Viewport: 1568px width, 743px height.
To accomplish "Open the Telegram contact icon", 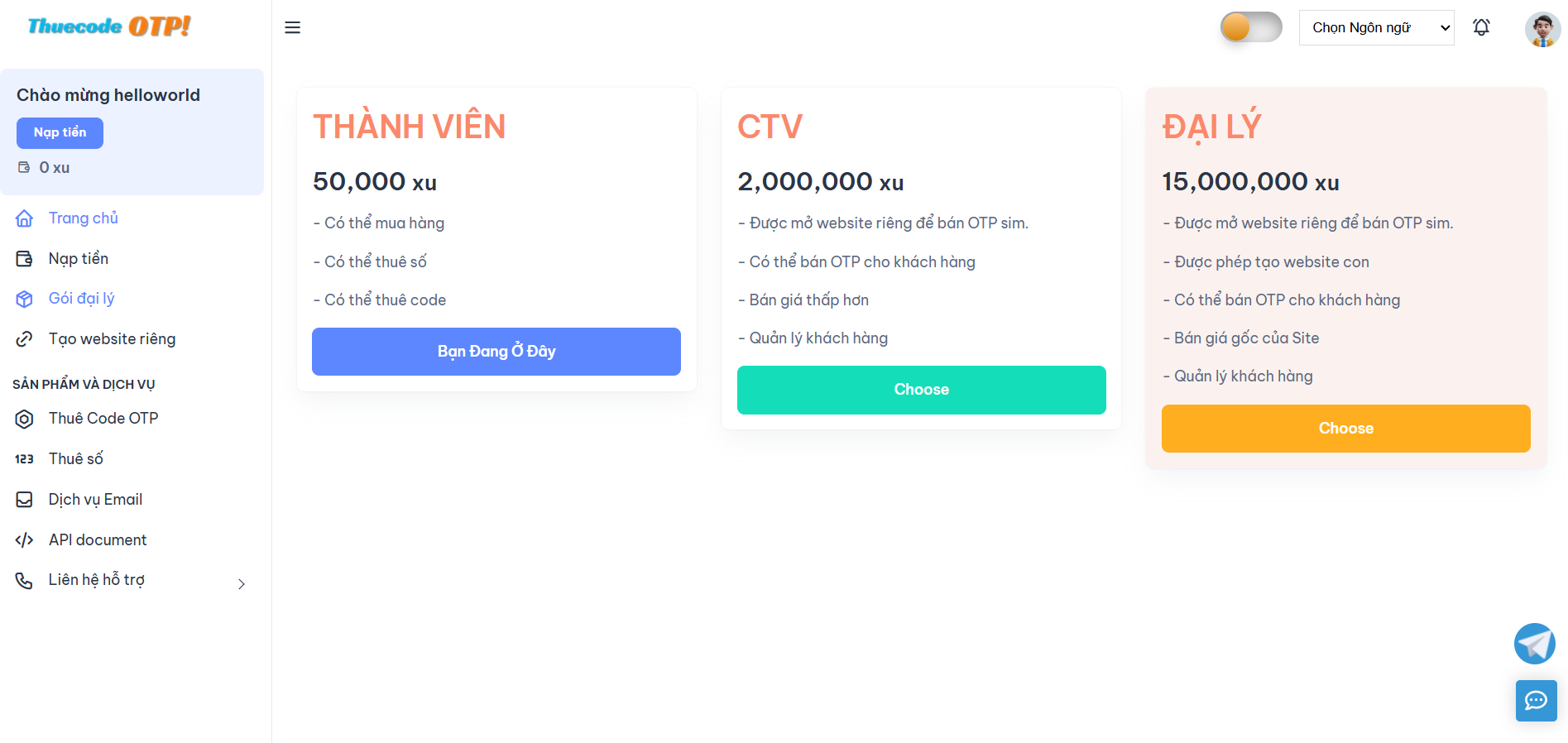I will click(x=1535, y=644).
